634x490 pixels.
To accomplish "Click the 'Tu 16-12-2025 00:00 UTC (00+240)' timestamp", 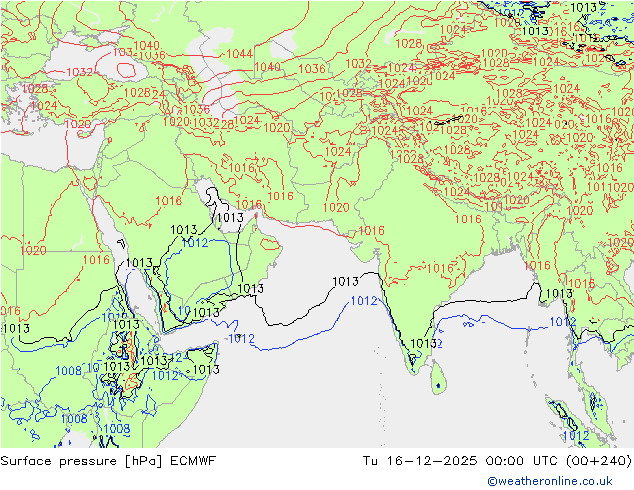I will click(x=497, y=461).
